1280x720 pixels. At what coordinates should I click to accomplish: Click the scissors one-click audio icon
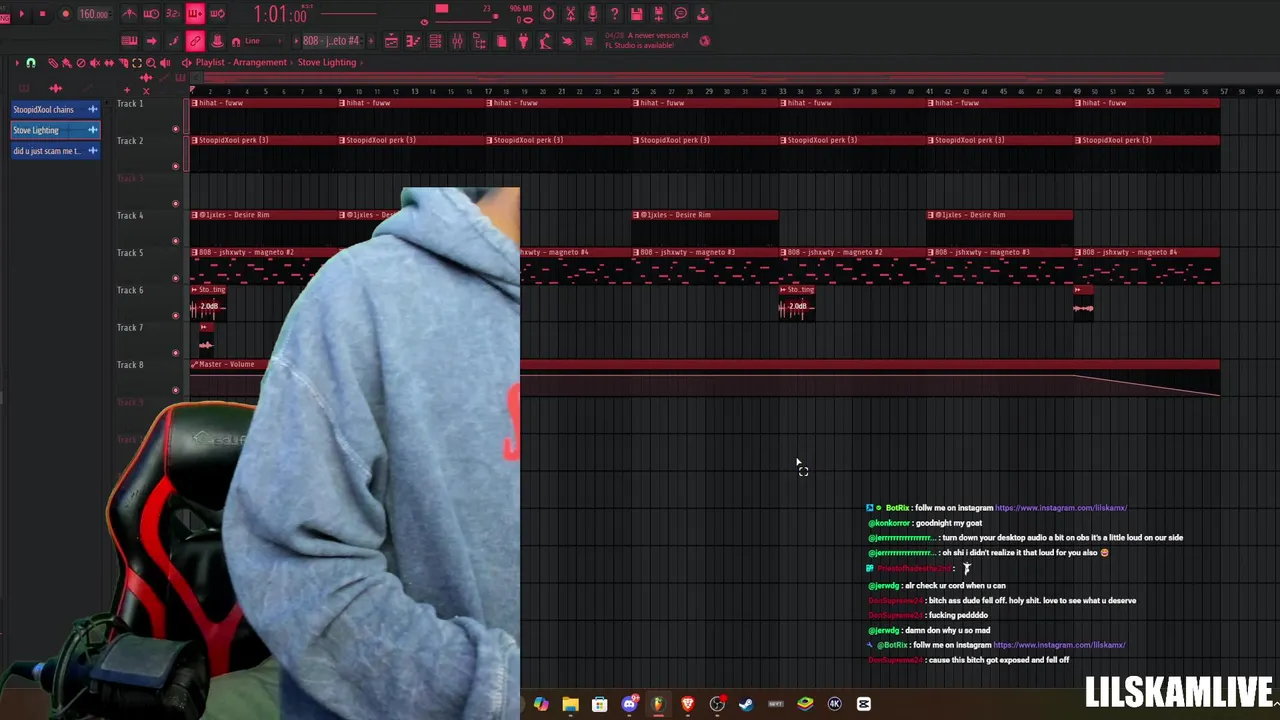pyautogui.click(x=570, y=14)
